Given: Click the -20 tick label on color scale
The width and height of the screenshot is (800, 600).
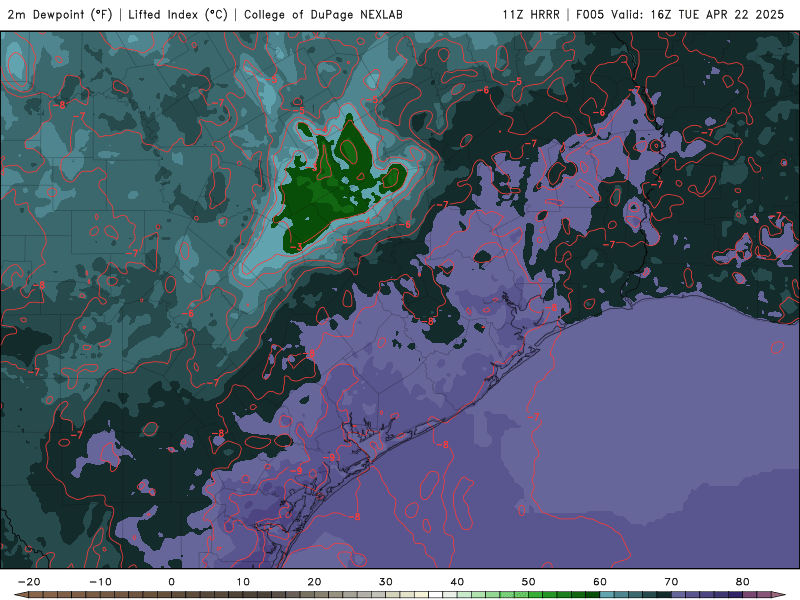Looking at the screenshot, I should (x=29, y=582).
